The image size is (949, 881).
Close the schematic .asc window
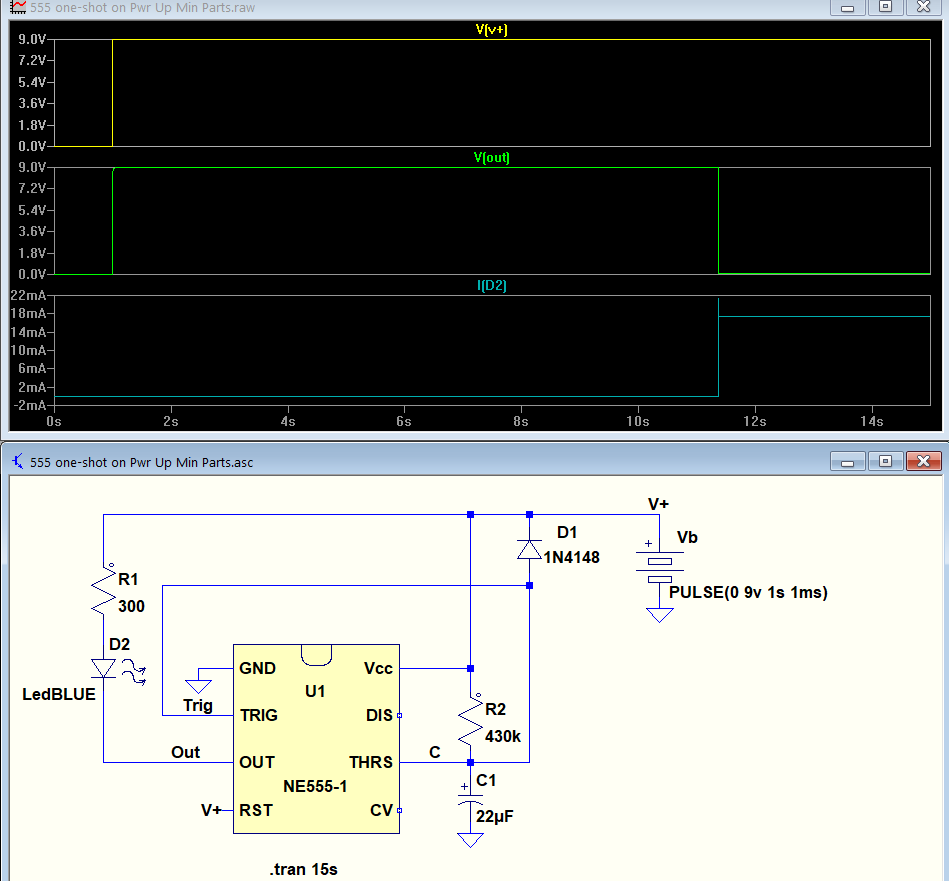[924, 462]
